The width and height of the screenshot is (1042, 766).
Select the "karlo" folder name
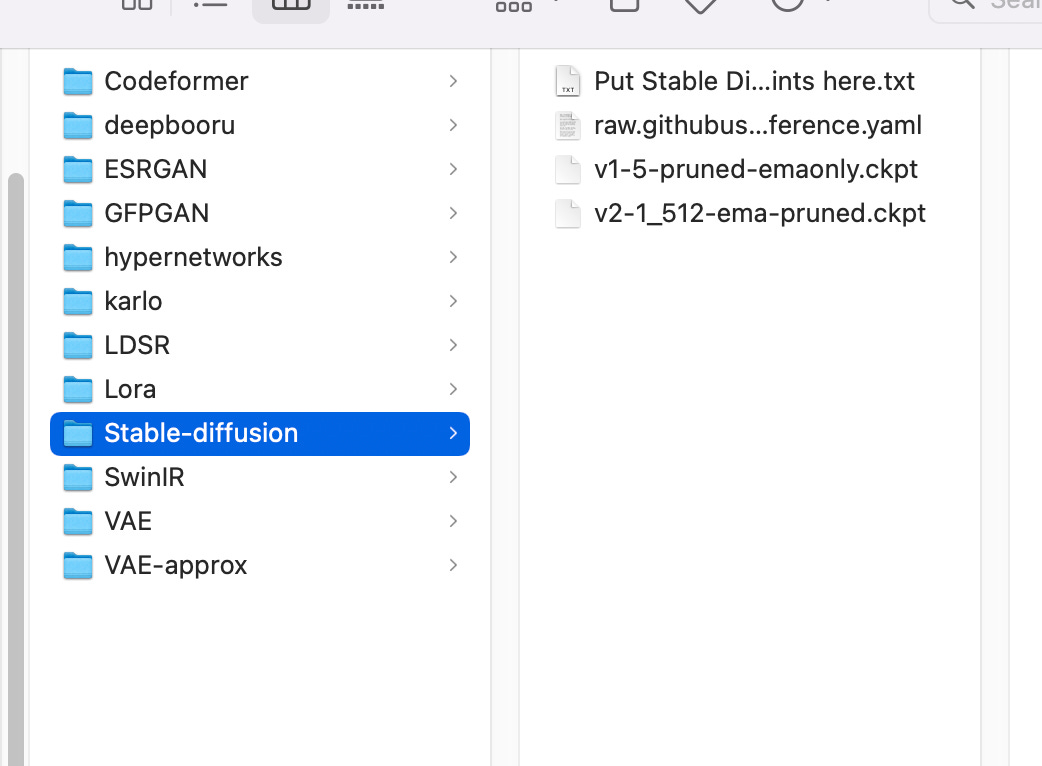[x=133, y=301]
